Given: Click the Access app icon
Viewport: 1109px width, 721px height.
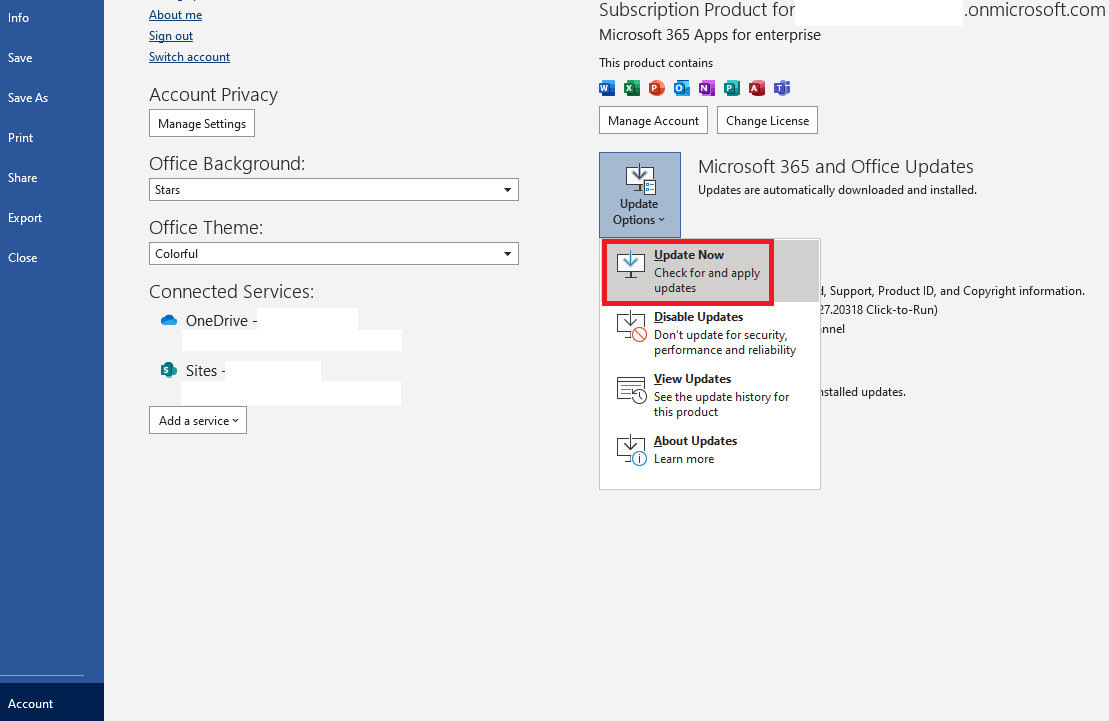Looking at the screenshot, I should click(757, 88).
